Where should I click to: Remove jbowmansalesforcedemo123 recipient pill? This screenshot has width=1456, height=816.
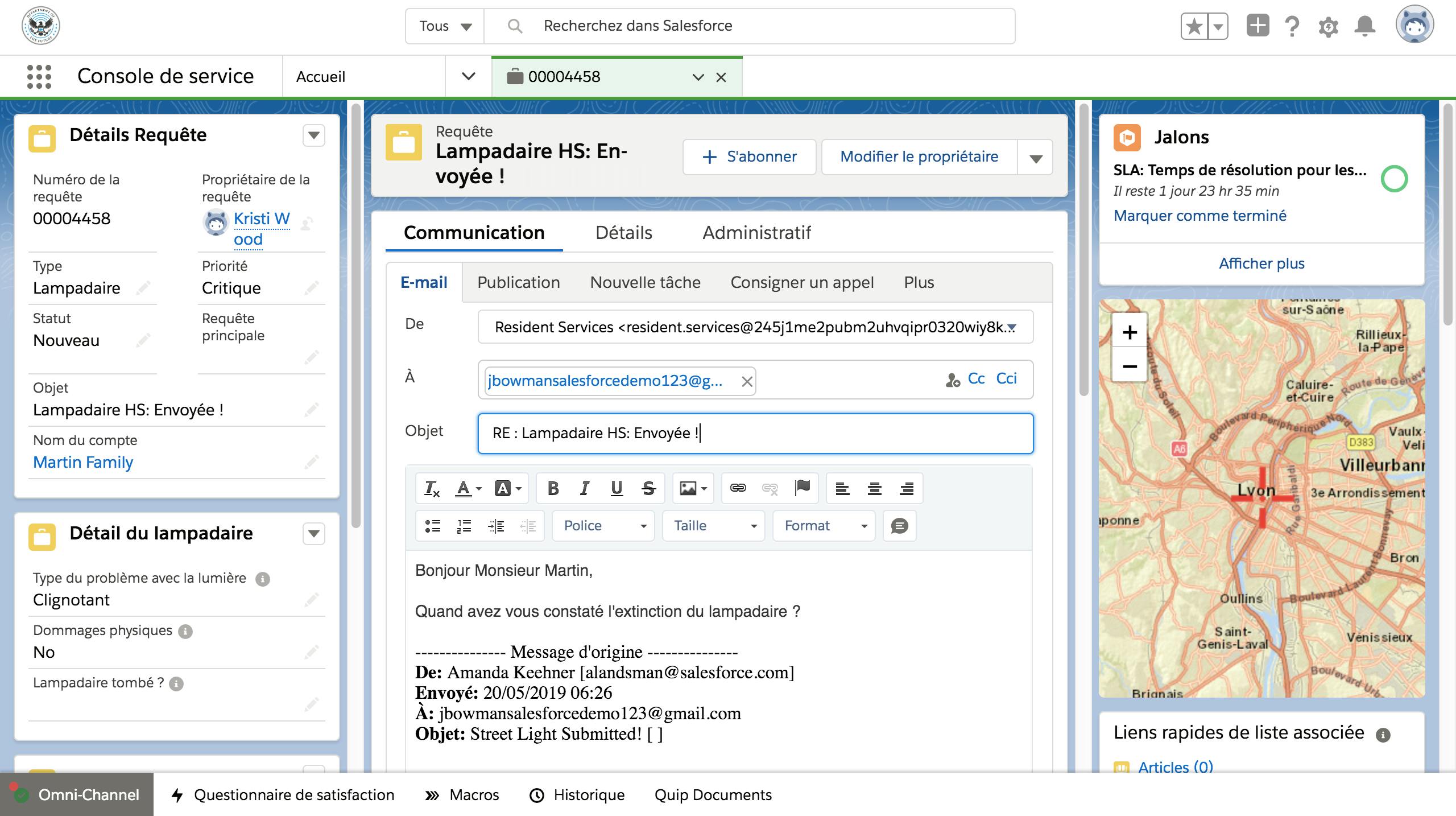pos(747,381)
